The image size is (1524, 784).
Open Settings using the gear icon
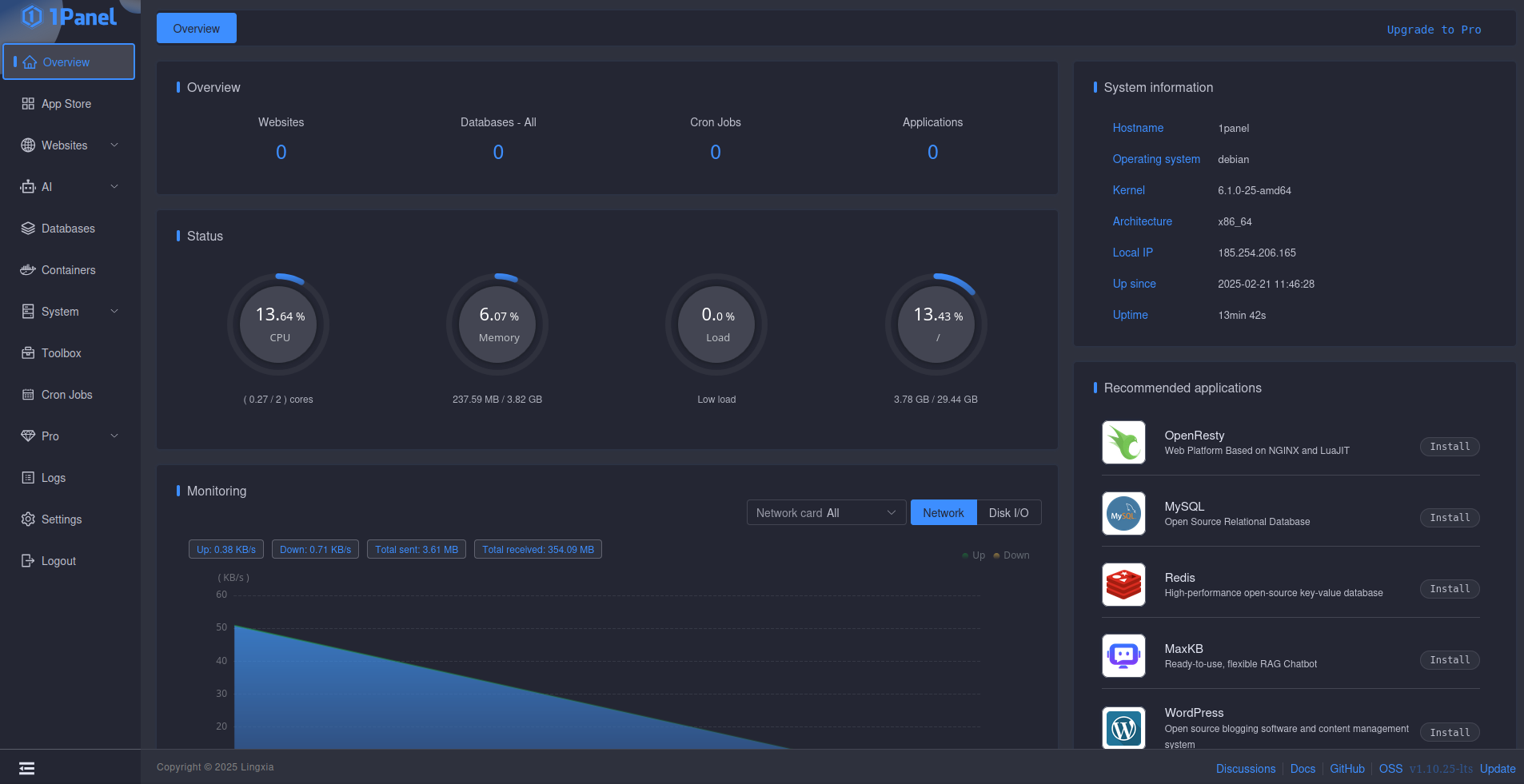pos(28,519)
